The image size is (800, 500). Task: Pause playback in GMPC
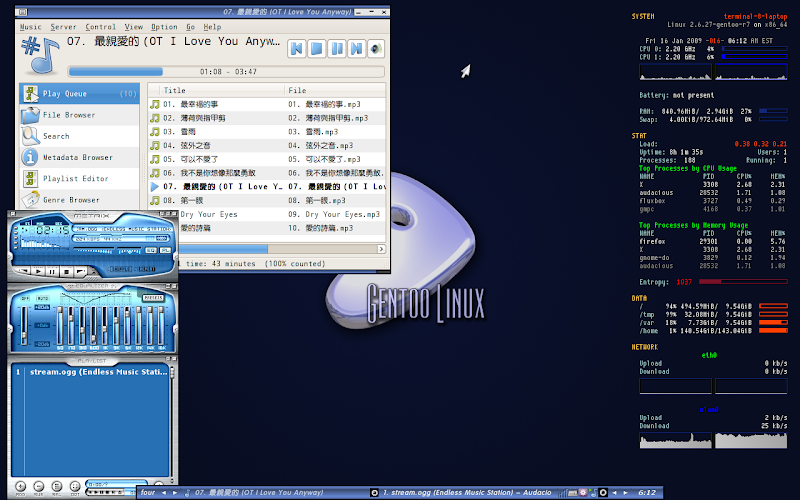pos(338,48)
